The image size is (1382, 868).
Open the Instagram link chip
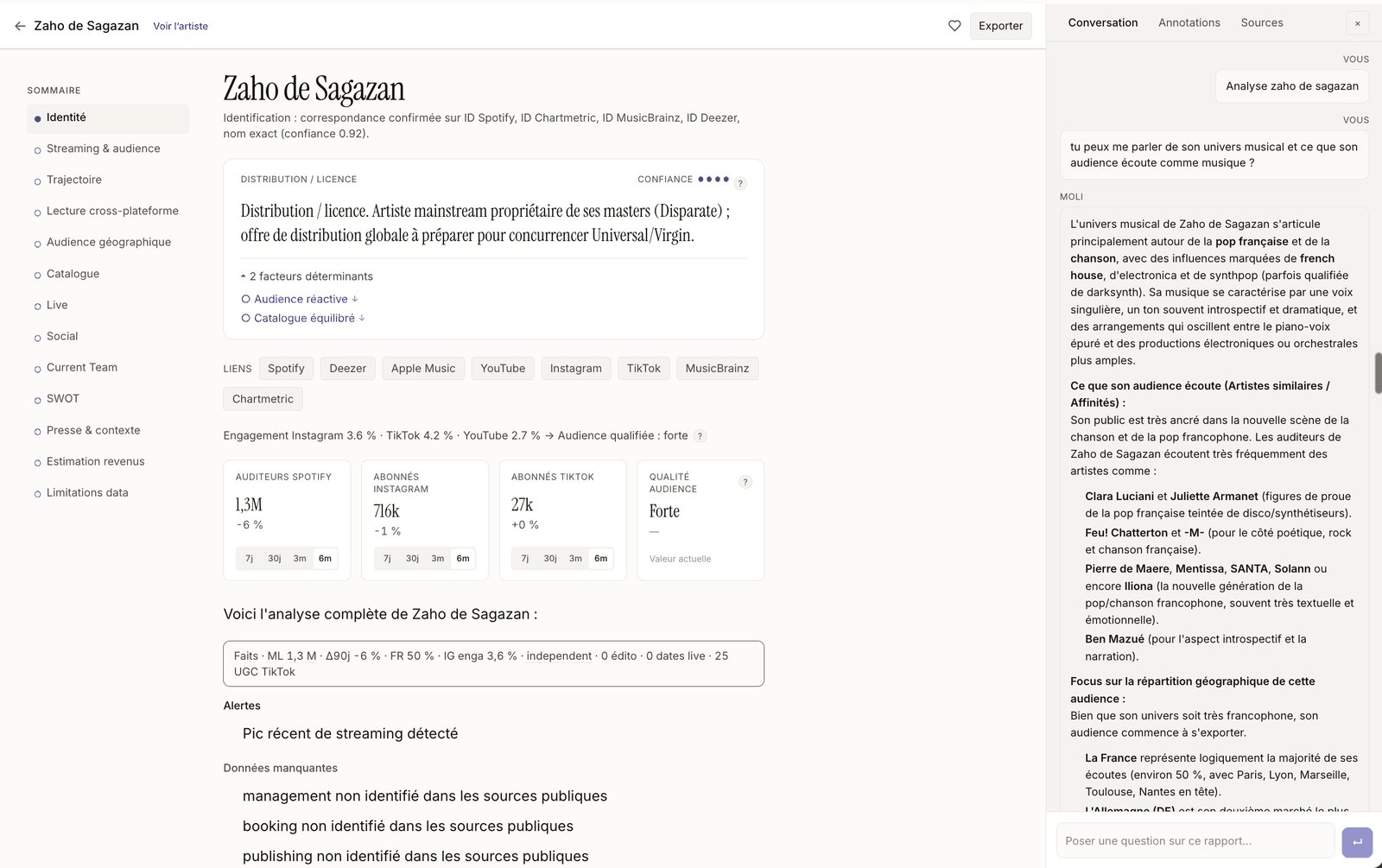click(x=576, y=368)
